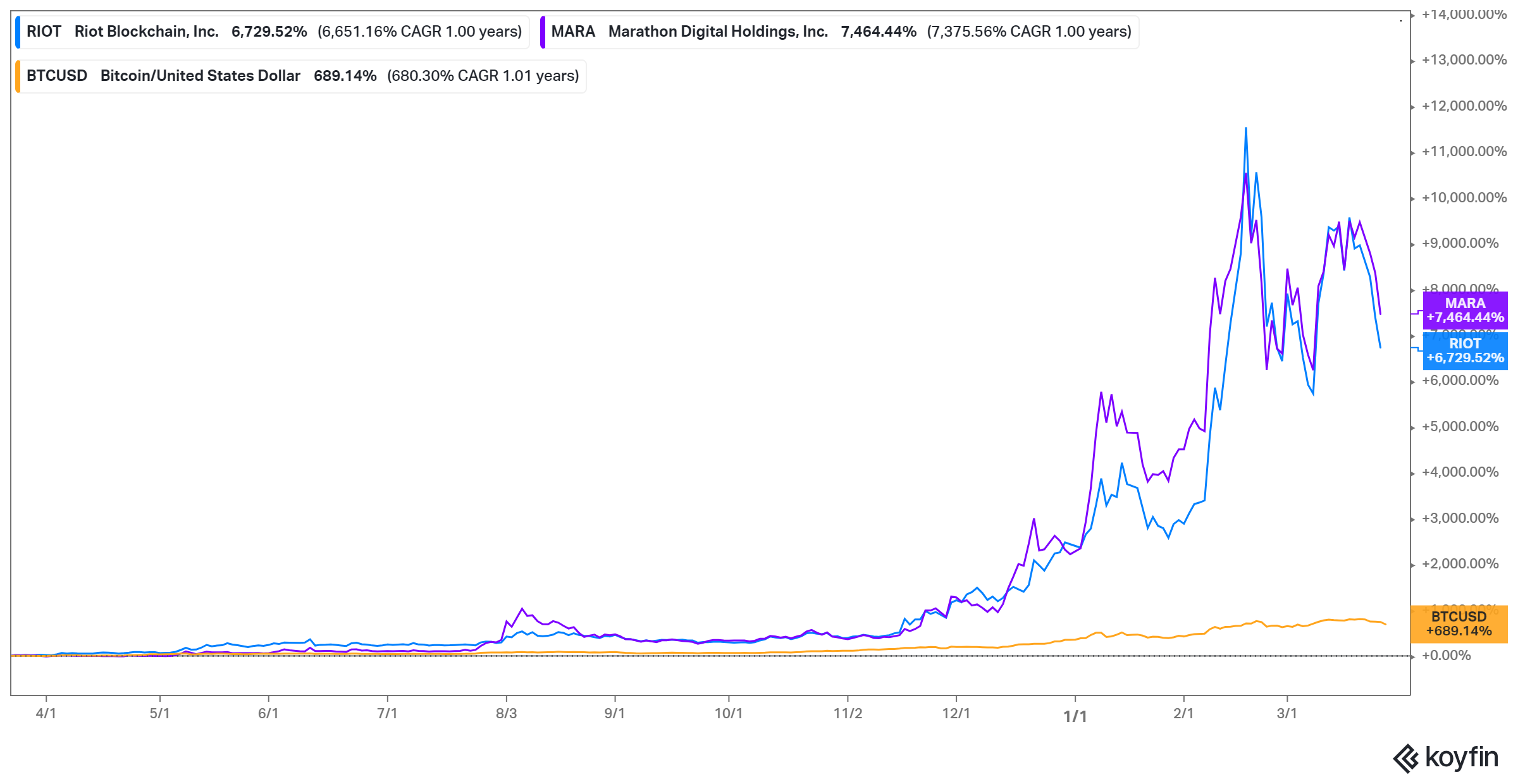This screenshot has width=1518, height=784.
Task: Click 'Riot Blockchain, Inc.' name text
Action: click(147, 32)
